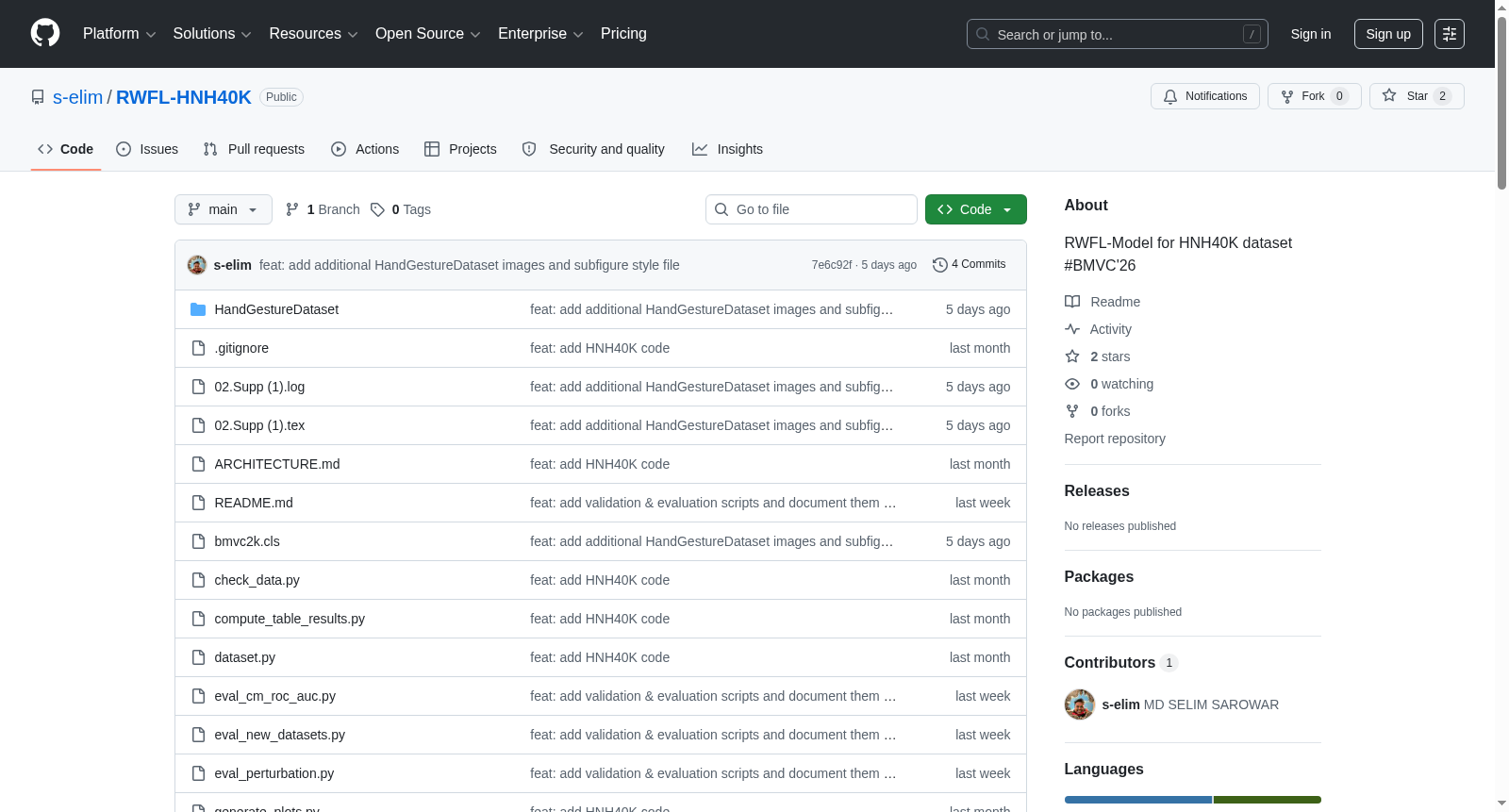Screen dimensions: 1509x812
Task: Open the Contributors heading link
Action: 1121,663
